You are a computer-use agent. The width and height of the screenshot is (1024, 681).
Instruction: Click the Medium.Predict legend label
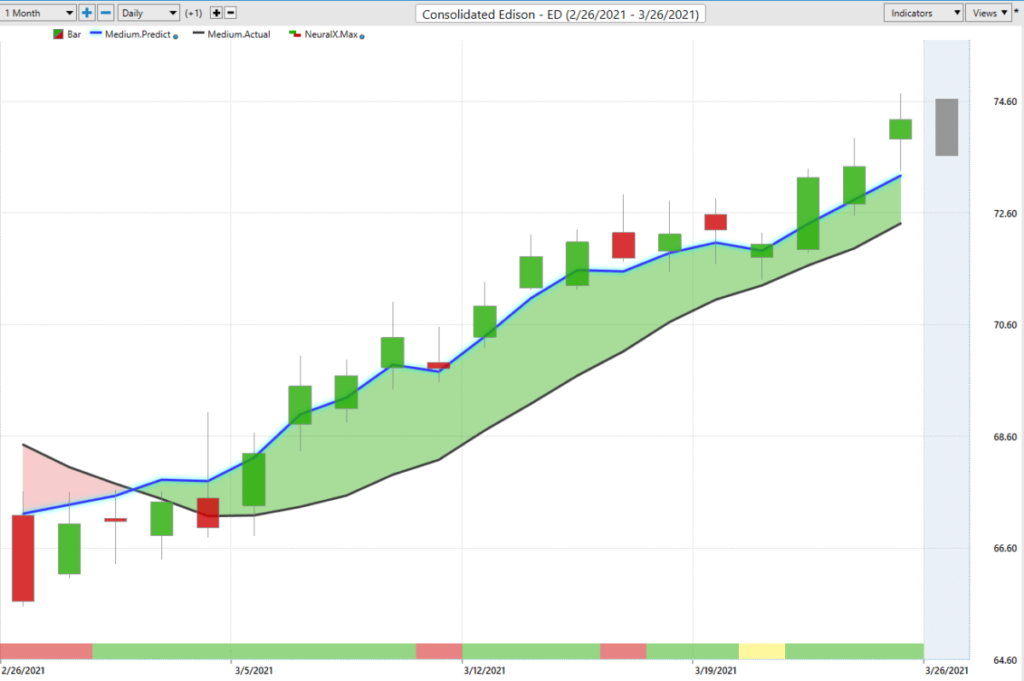tap(138, 35)
